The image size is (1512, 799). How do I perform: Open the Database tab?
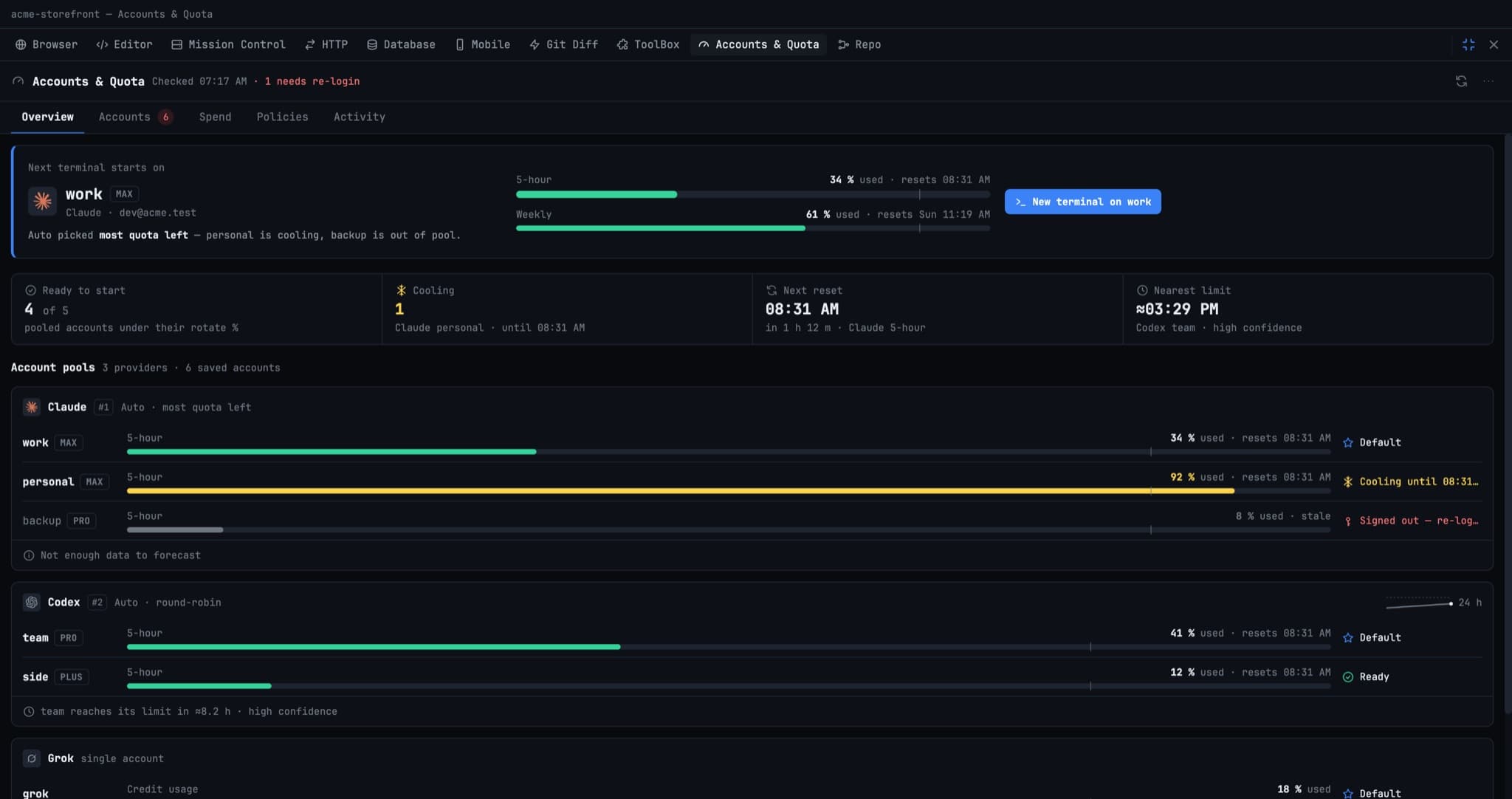click(401, 44)
